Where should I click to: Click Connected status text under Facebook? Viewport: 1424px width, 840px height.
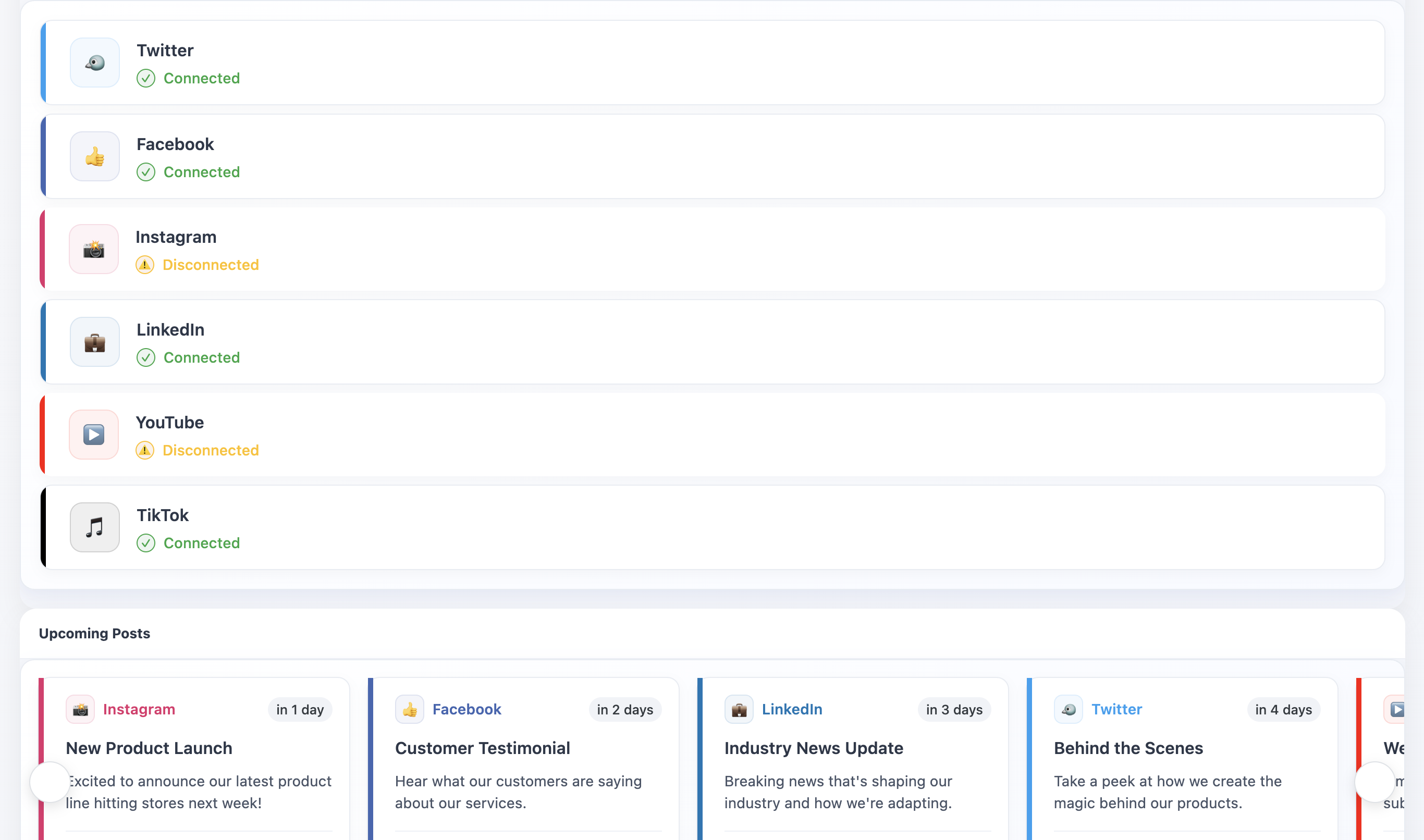pos(202,172)
